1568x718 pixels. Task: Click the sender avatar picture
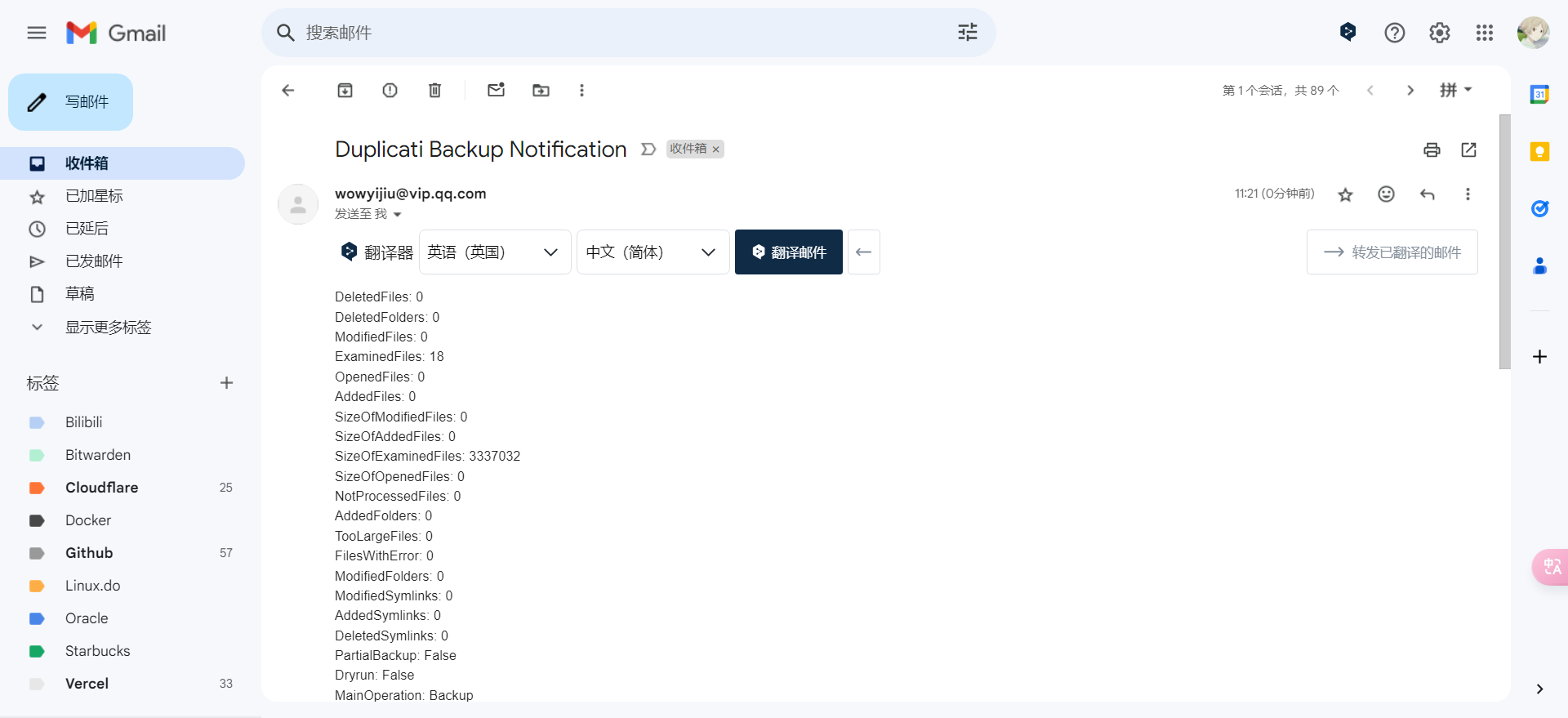[298, 204]
